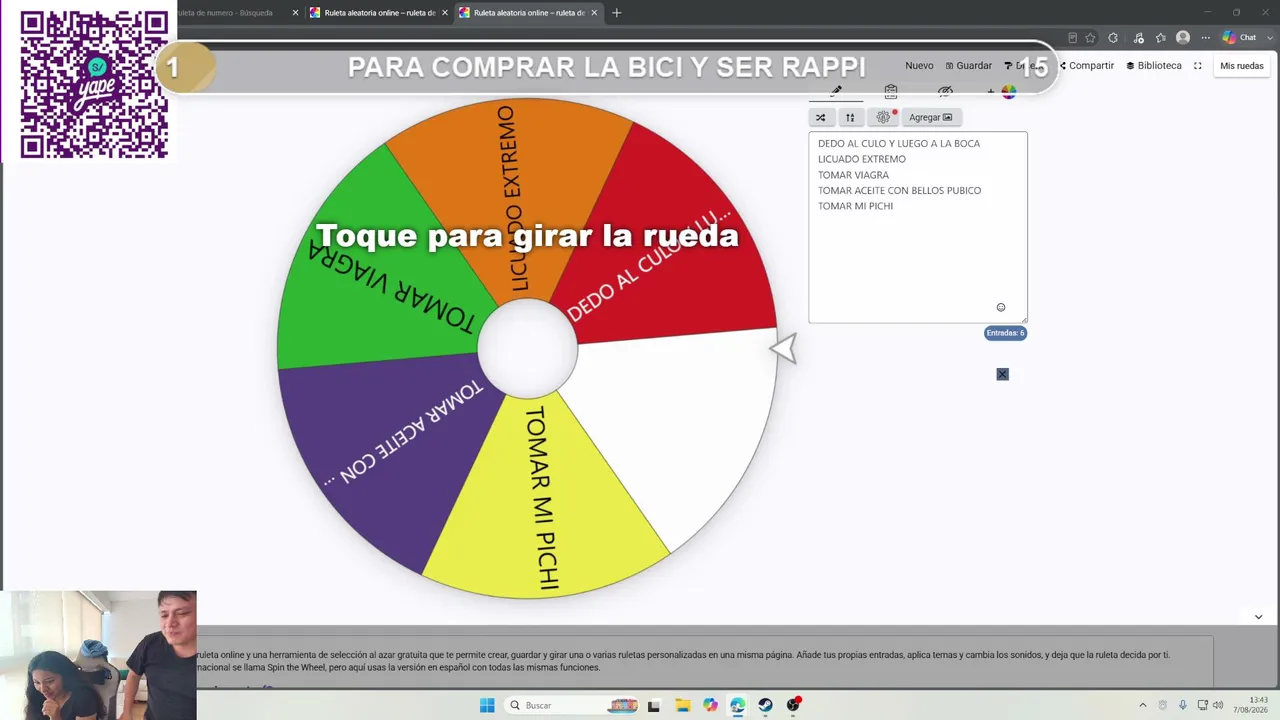Collapse the page section with the down chevron
The height and width of the screenshot is (720, 1280).
click(1258, 617)
